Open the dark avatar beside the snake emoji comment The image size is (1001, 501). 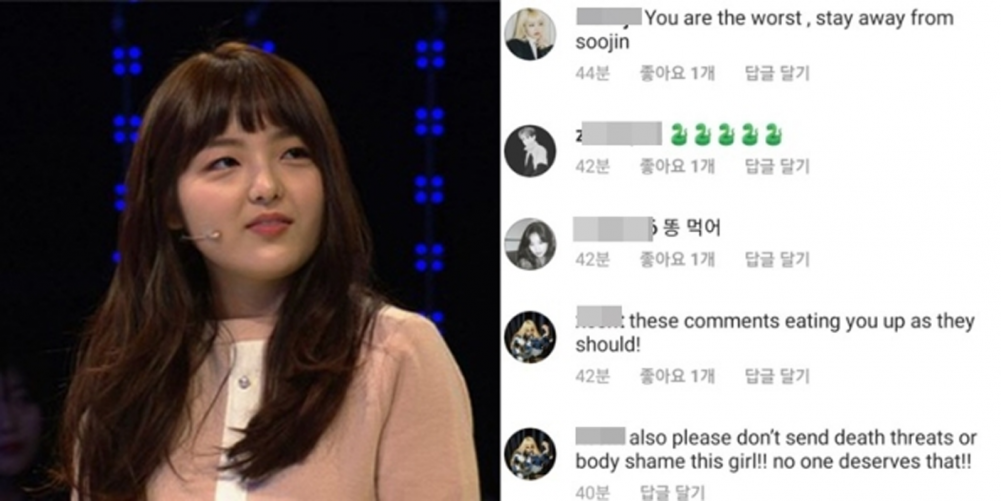(530, 151)
